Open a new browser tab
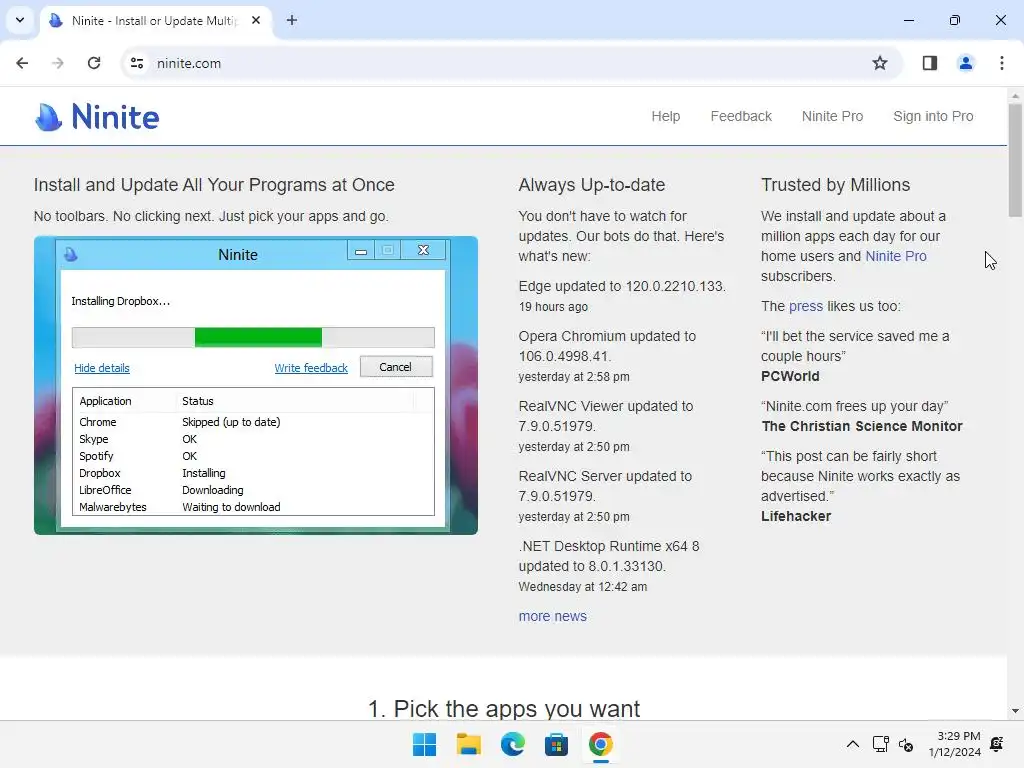This screenshot has width=1024, height=768. point(292,20)
